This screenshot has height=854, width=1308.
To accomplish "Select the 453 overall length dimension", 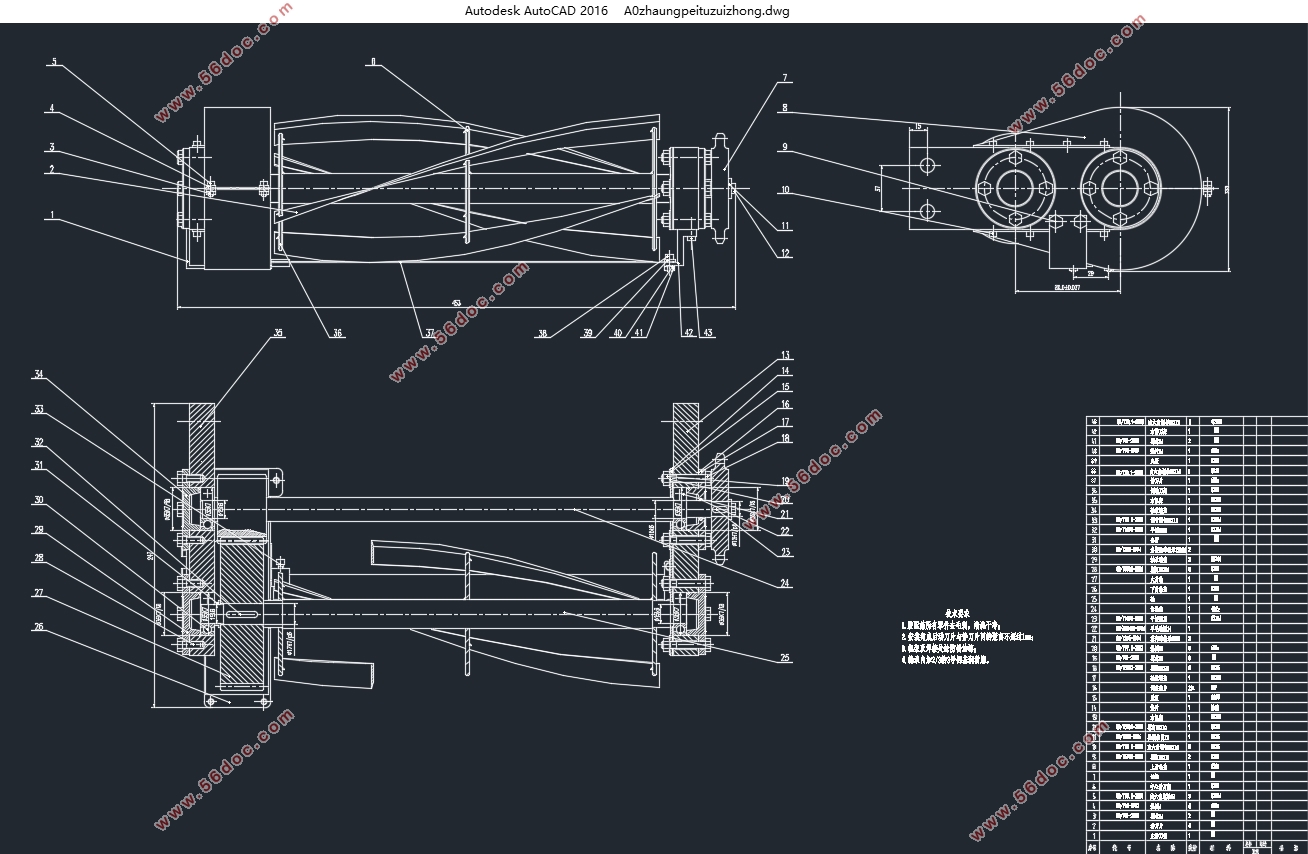I will 456,303.
